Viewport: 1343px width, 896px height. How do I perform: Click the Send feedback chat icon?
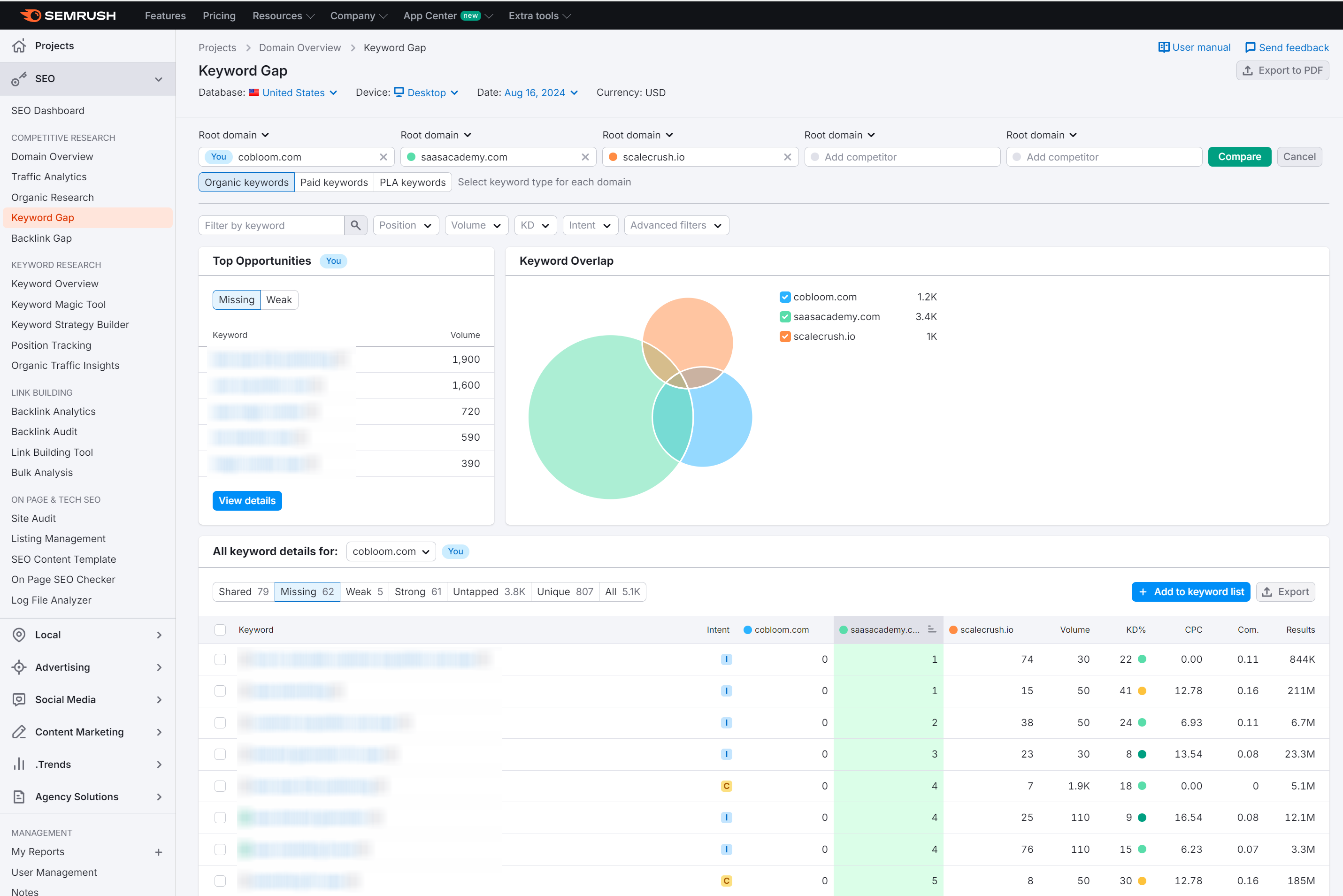(x=1250, y=47)
